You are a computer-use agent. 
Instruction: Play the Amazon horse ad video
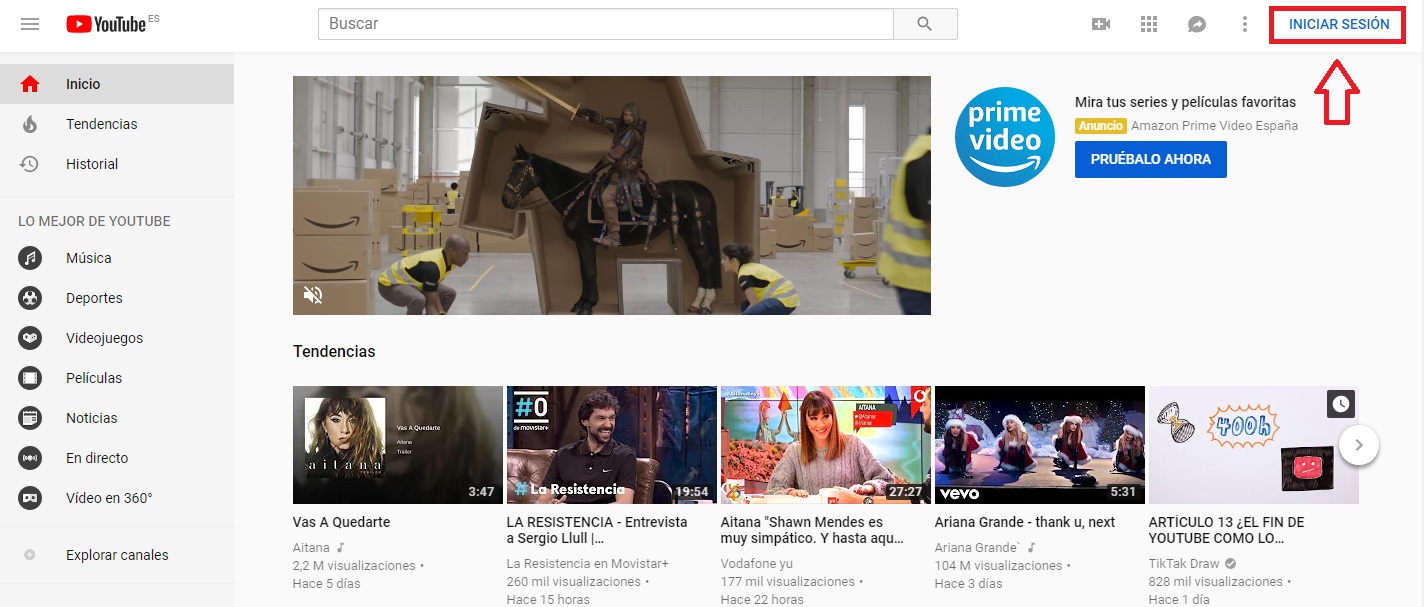point(612,195)
